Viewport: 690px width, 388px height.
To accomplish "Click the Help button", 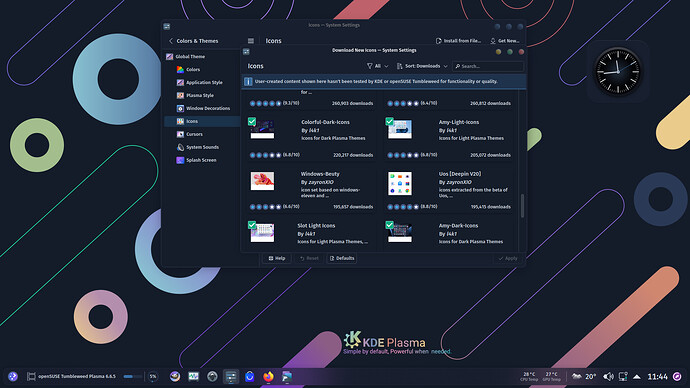I will pyautogui.click(x=277, y=258).
